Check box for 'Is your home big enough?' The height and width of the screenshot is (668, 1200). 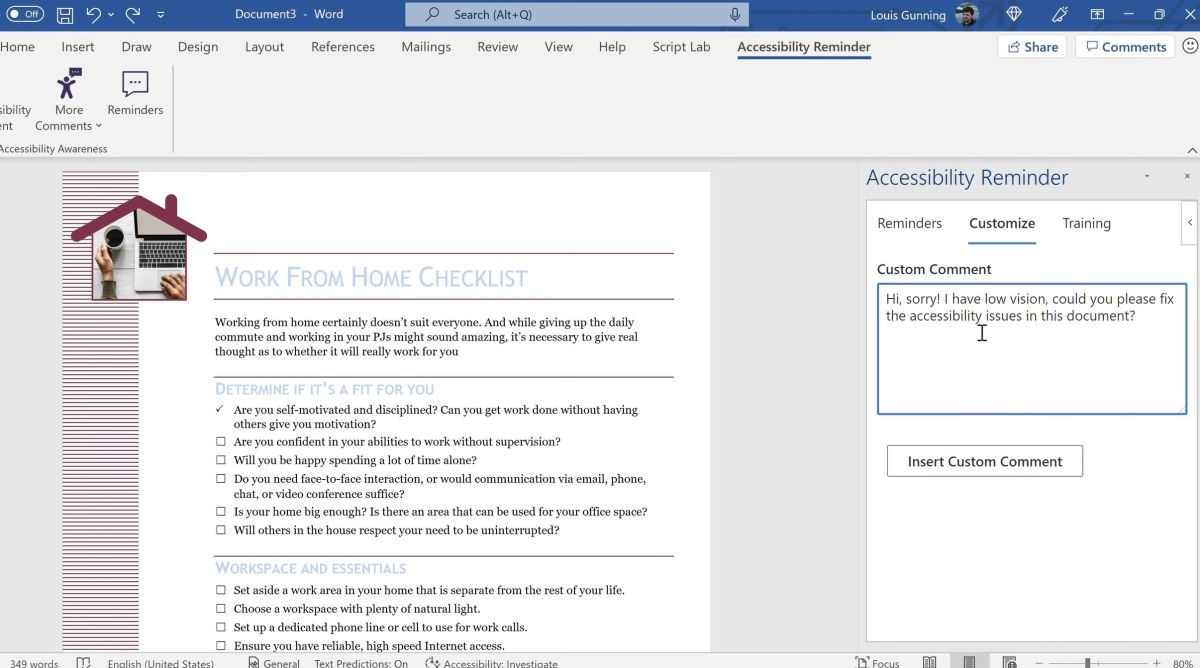pyautogui.click(x=221, y=512)
